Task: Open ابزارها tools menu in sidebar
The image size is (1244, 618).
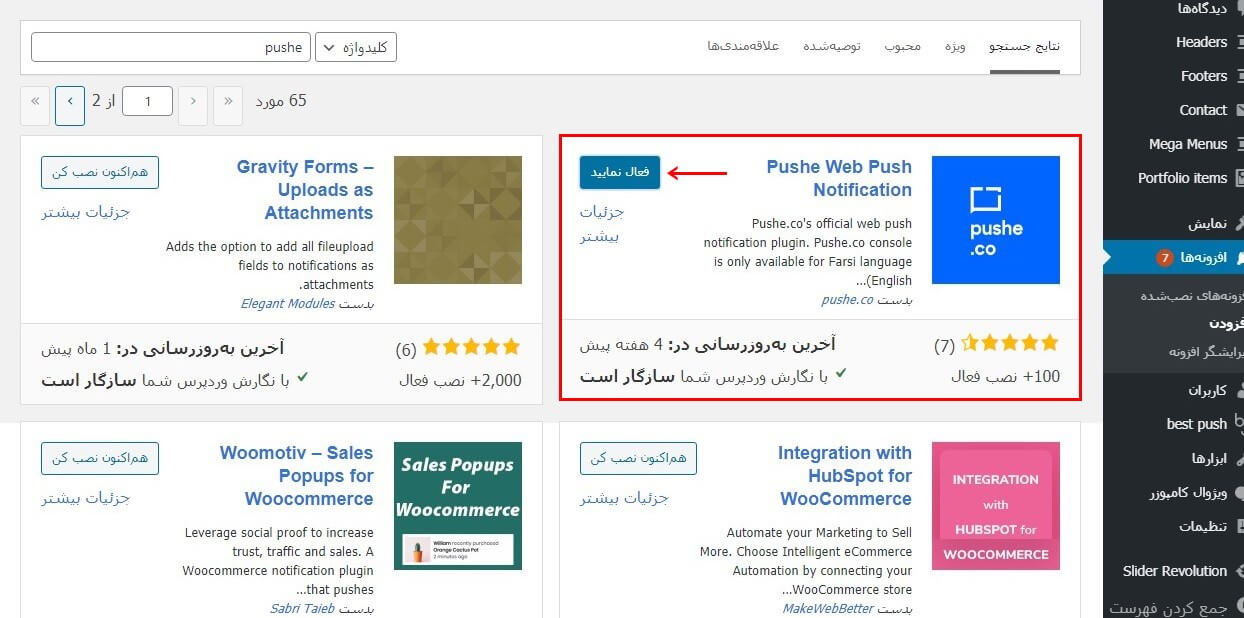Action: (1208, 458)
